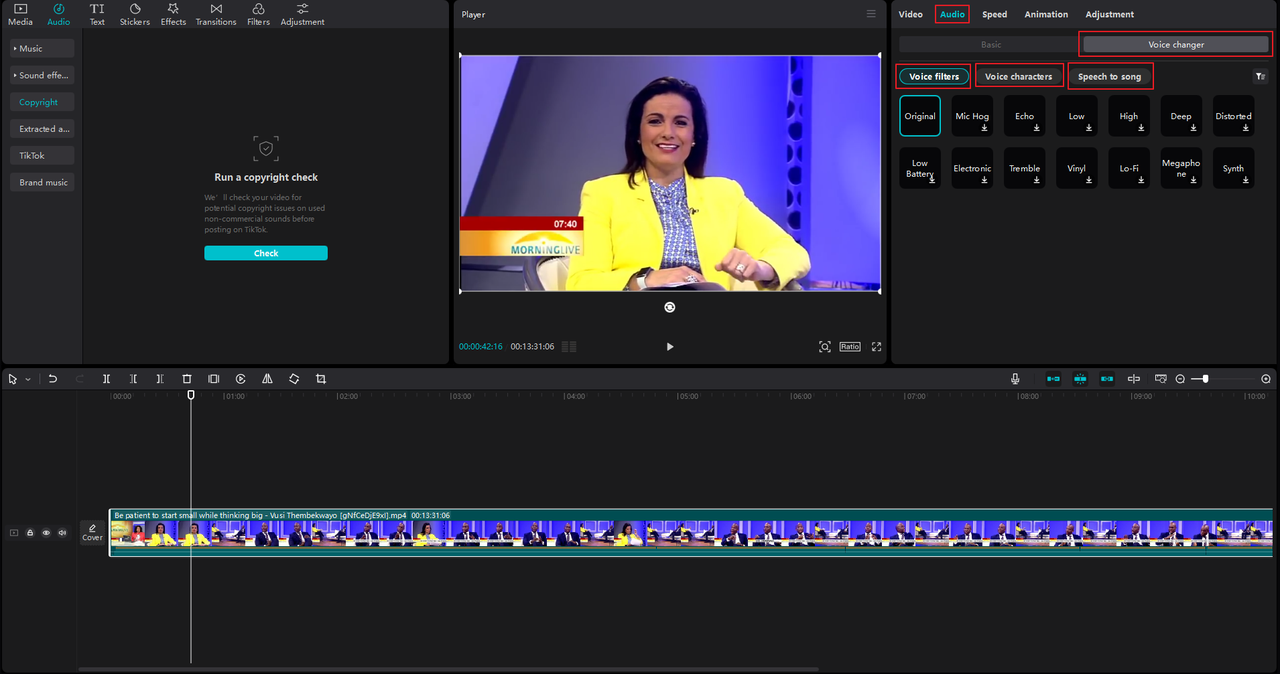Screen dimensions: 1280x674
Task: Open the Extracted audio sidebar item
Action: [x=41, y=129]
